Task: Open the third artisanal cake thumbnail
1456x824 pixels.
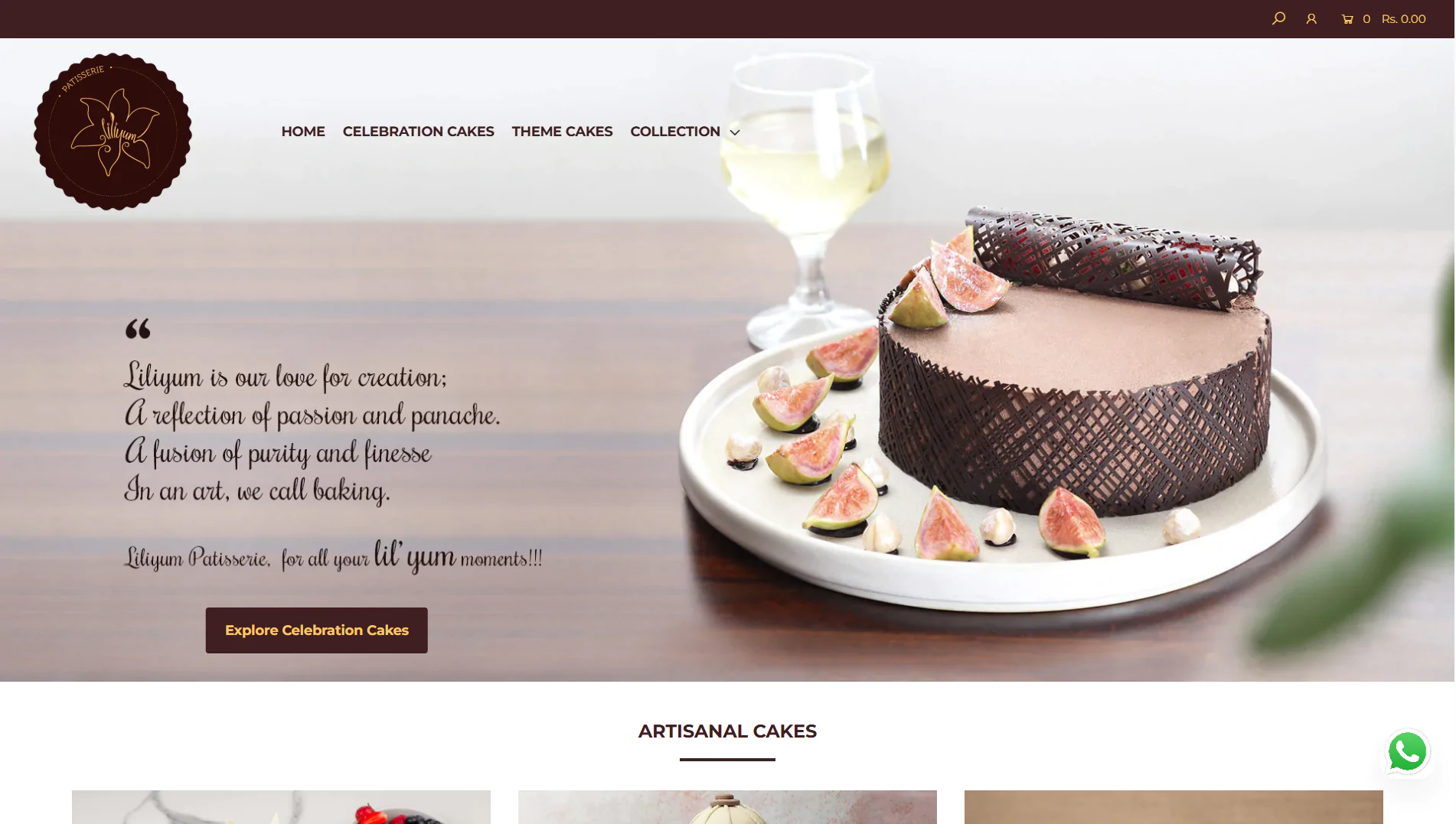Action: pyautogui.click(x=1174, y=807)
